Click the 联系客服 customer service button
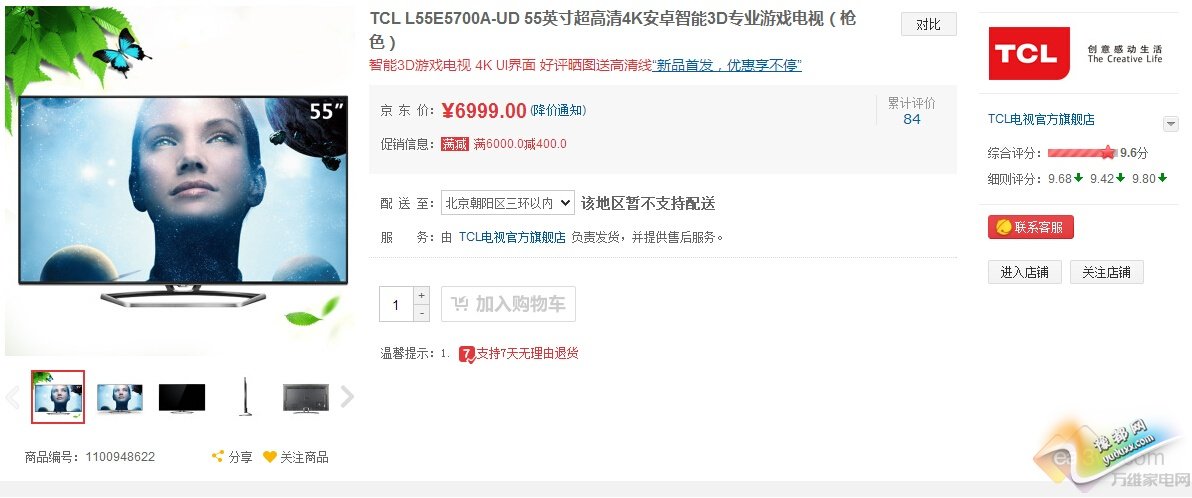 point(1031,227)
